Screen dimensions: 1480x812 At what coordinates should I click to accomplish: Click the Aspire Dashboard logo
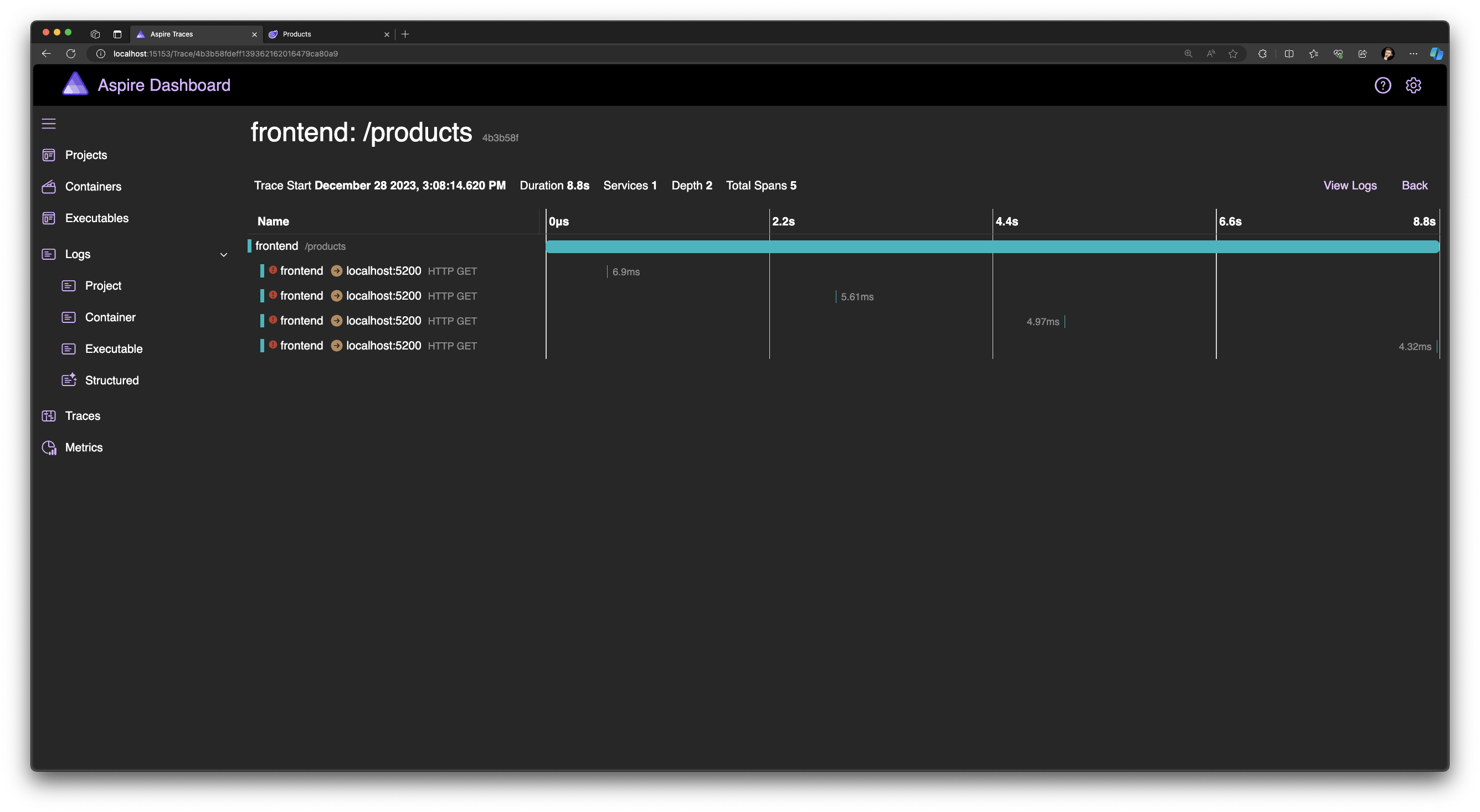click(75, 85)
